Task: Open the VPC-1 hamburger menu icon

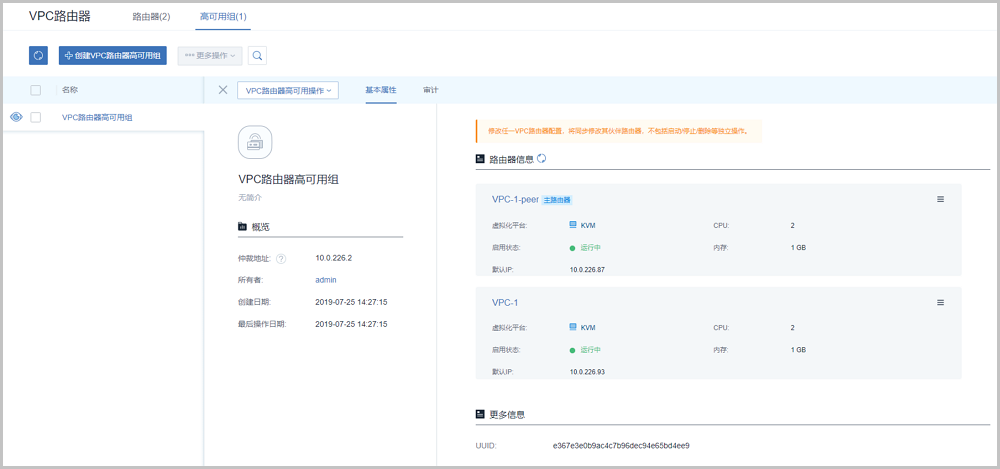Action: click(940, 302)
